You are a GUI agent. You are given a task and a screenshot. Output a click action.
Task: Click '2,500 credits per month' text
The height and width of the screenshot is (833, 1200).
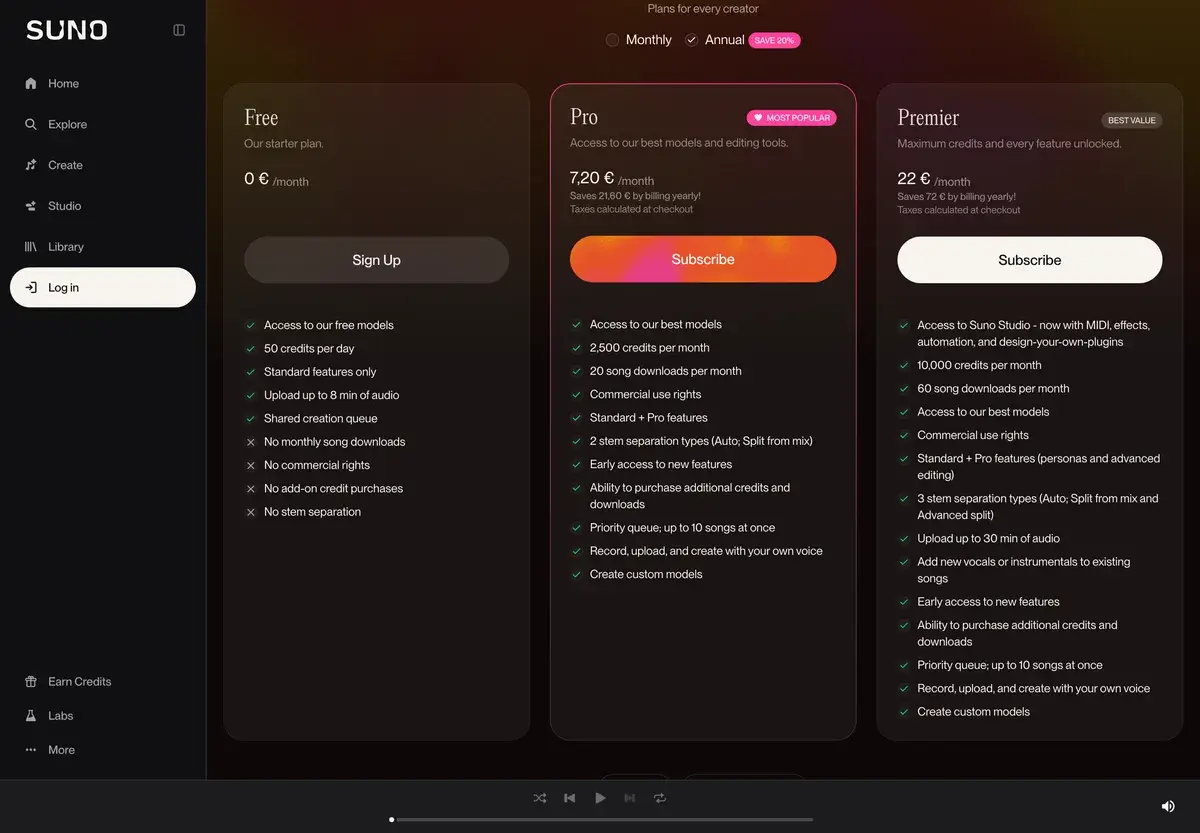coord(650,348)
